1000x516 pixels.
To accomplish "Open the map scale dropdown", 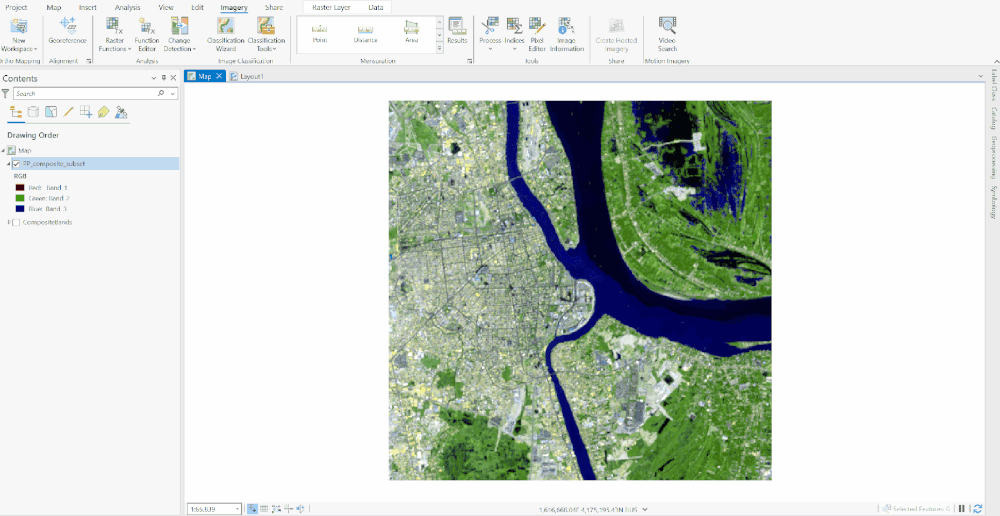I will [238, 509].
